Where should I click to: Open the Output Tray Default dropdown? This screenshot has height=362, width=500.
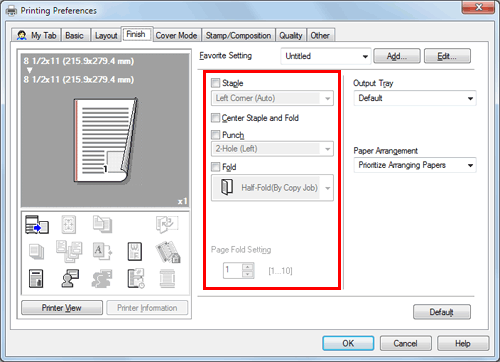point(415,98)
